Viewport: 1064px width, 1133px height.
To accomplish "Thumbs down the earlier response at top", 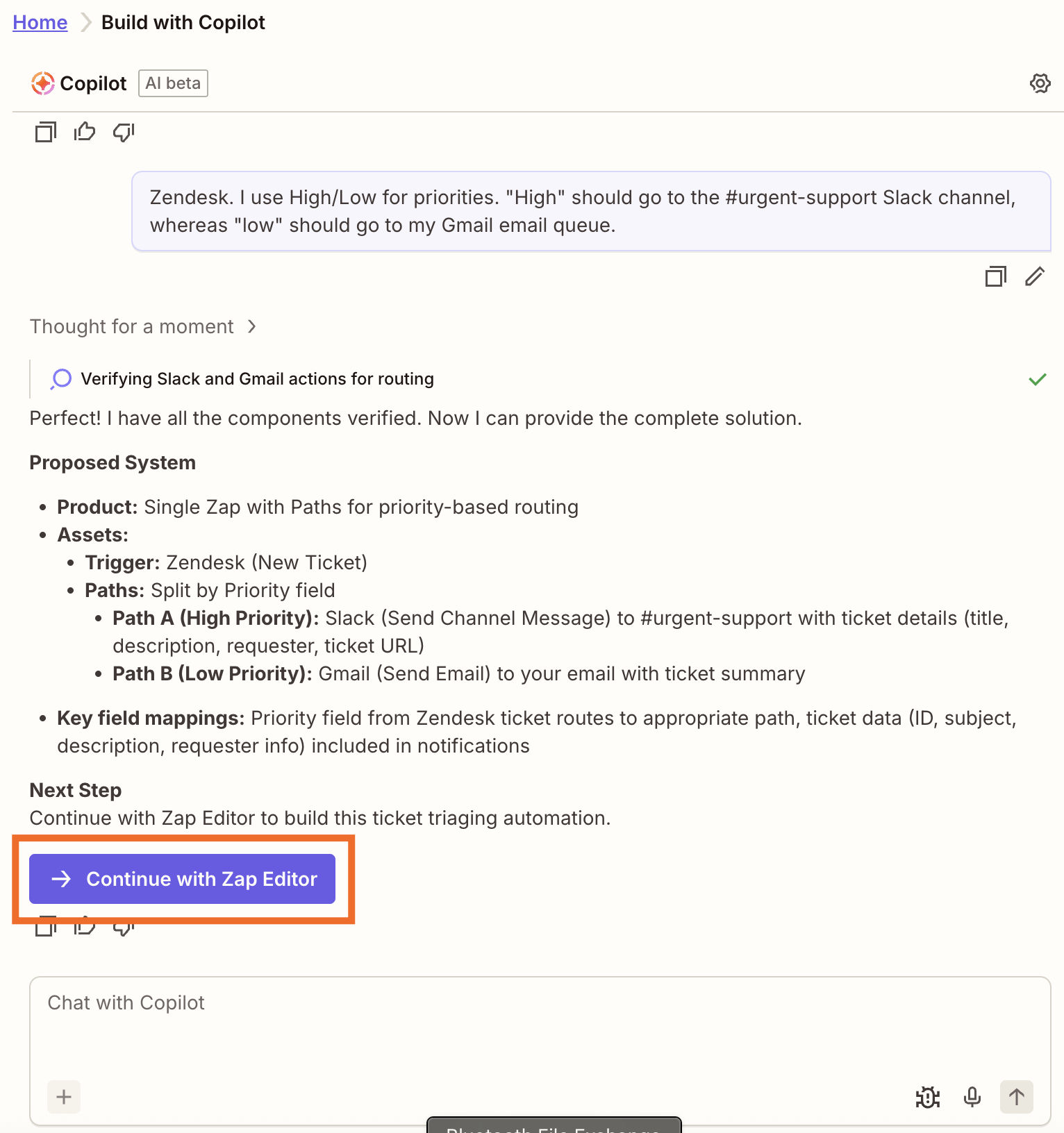I will 124,132.
